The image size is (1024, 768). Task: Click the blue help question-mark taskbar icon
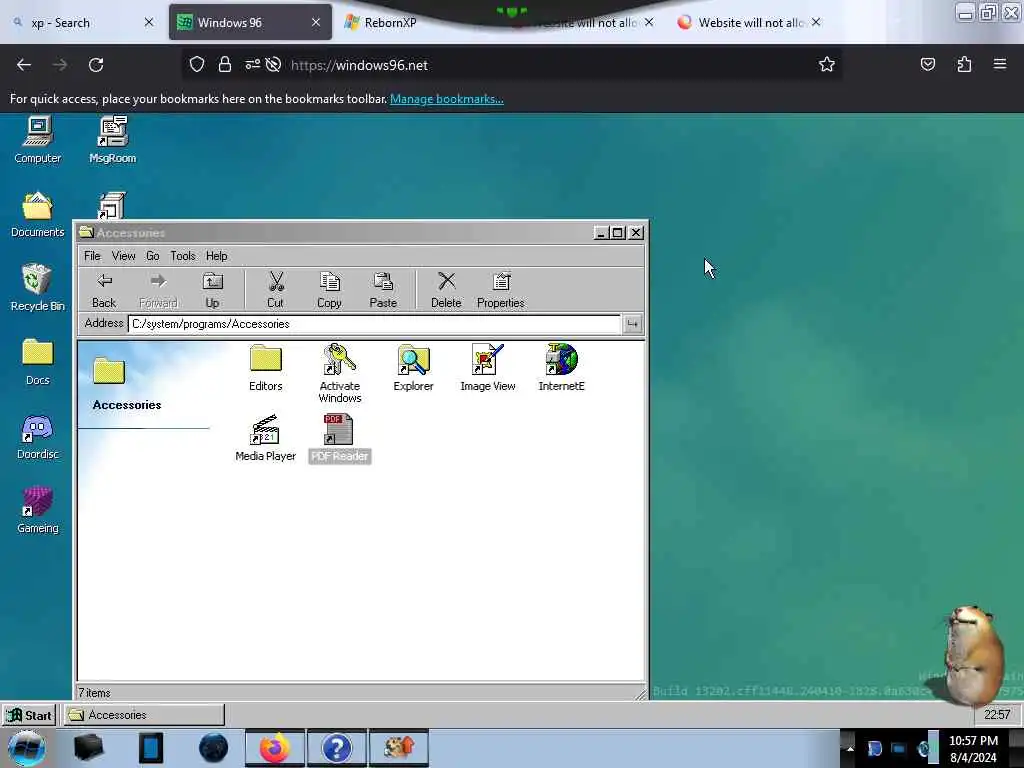point(336,748)
